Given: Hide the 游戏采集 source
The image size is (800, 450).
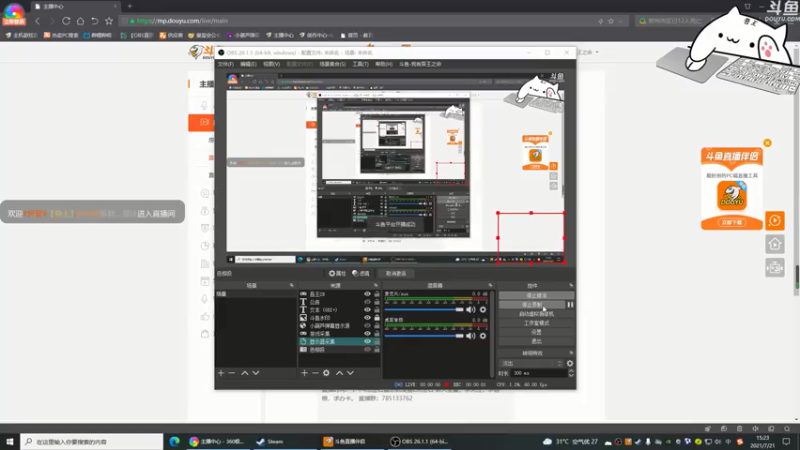Looking at the screenshot, I should click(x=367, y=334).
